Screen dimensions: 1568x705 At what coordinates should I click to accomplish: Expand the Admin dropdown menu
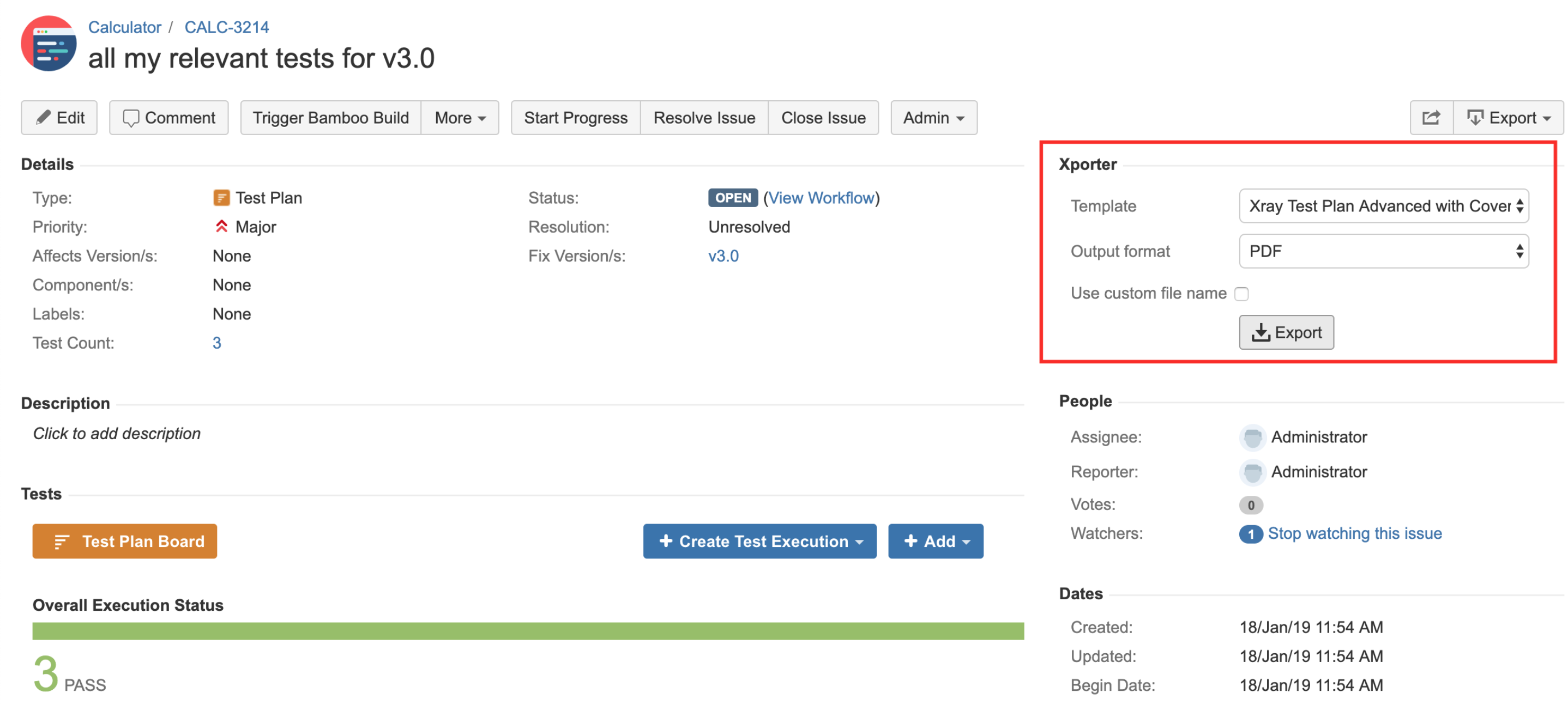(933, 117)
